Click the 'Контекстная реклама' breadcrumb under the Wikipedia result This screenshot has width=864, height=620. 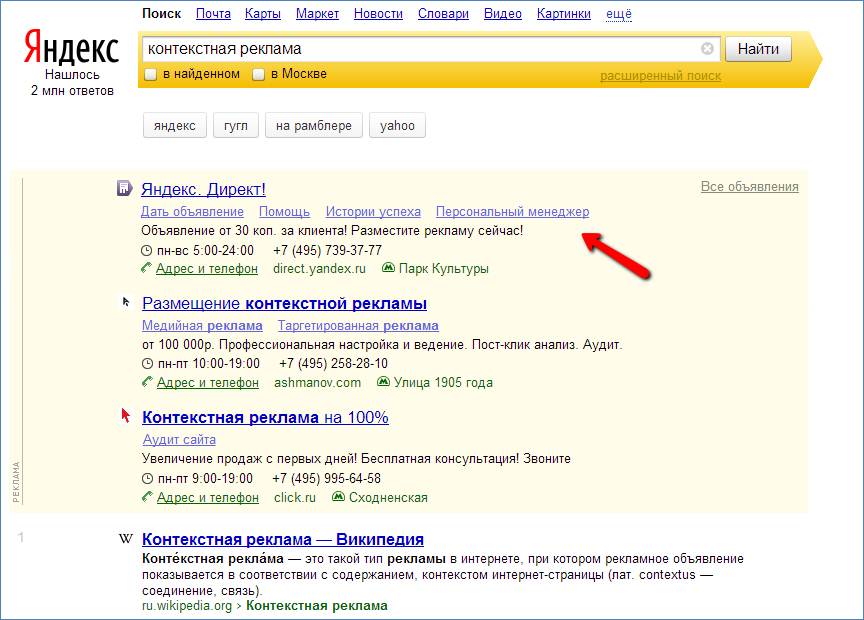[317, 606]
